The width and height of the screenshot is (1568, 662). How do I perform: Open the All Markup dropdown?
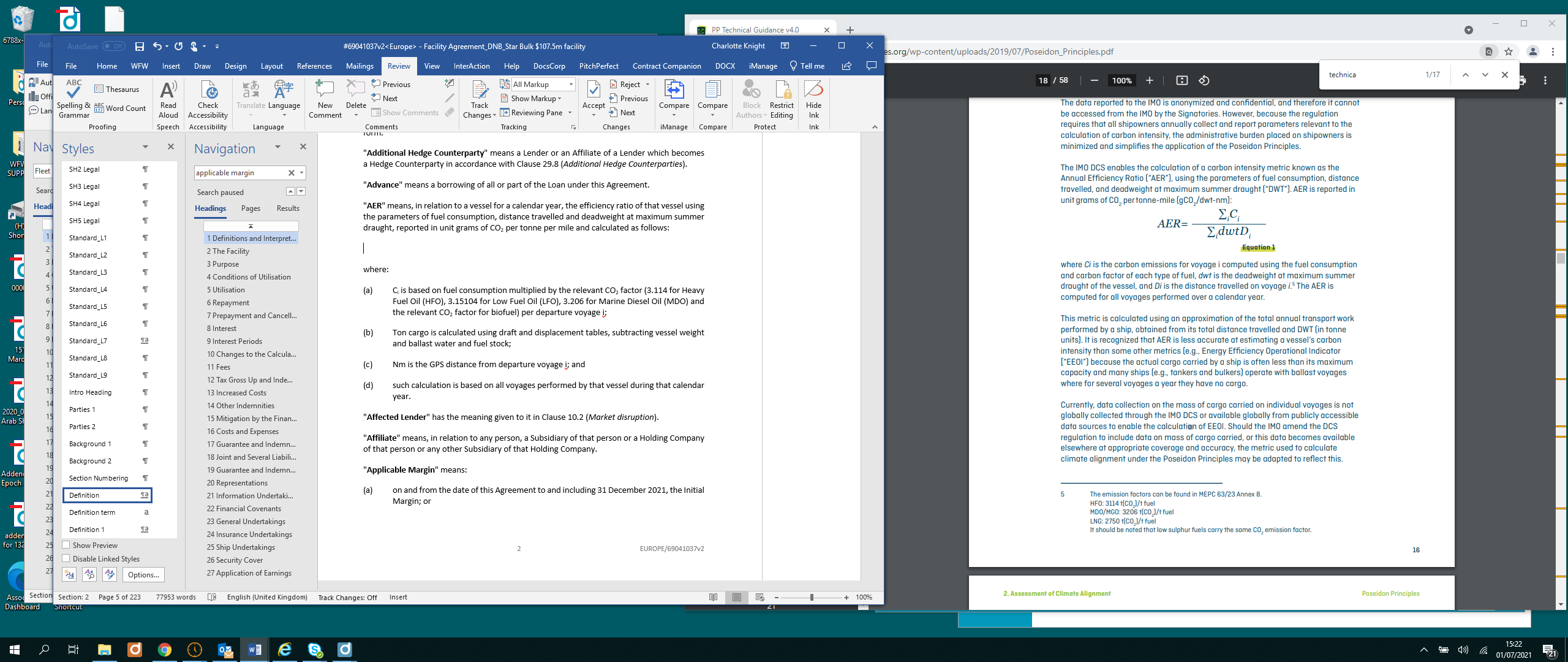click(571, 85)
